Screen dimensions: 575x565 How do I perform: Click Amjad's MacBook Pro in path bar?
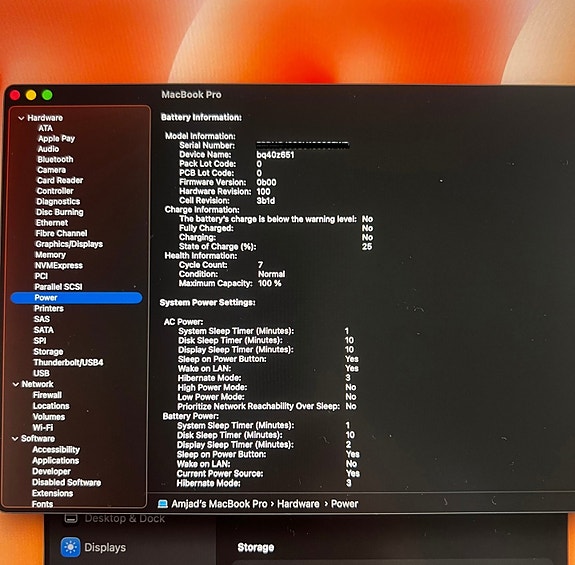coord(219,504)
